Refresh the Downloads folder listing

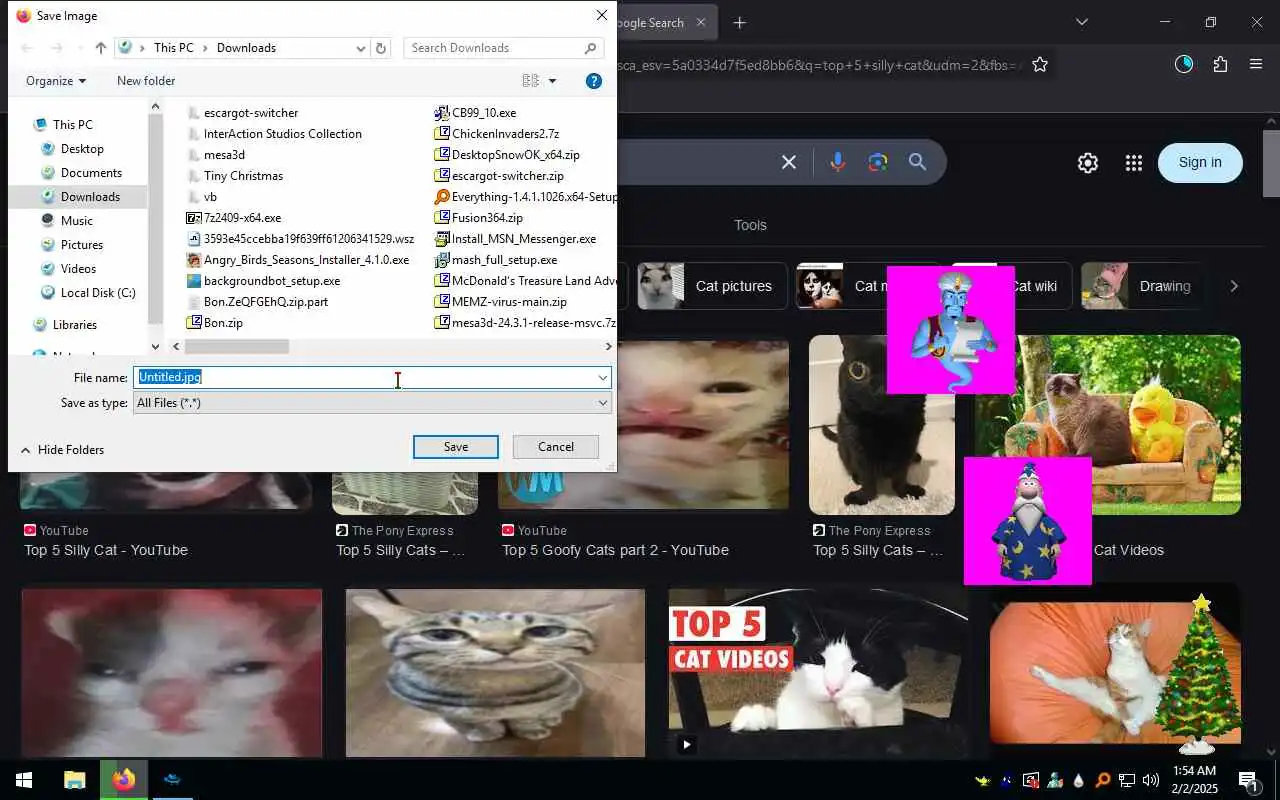[380, 48]
